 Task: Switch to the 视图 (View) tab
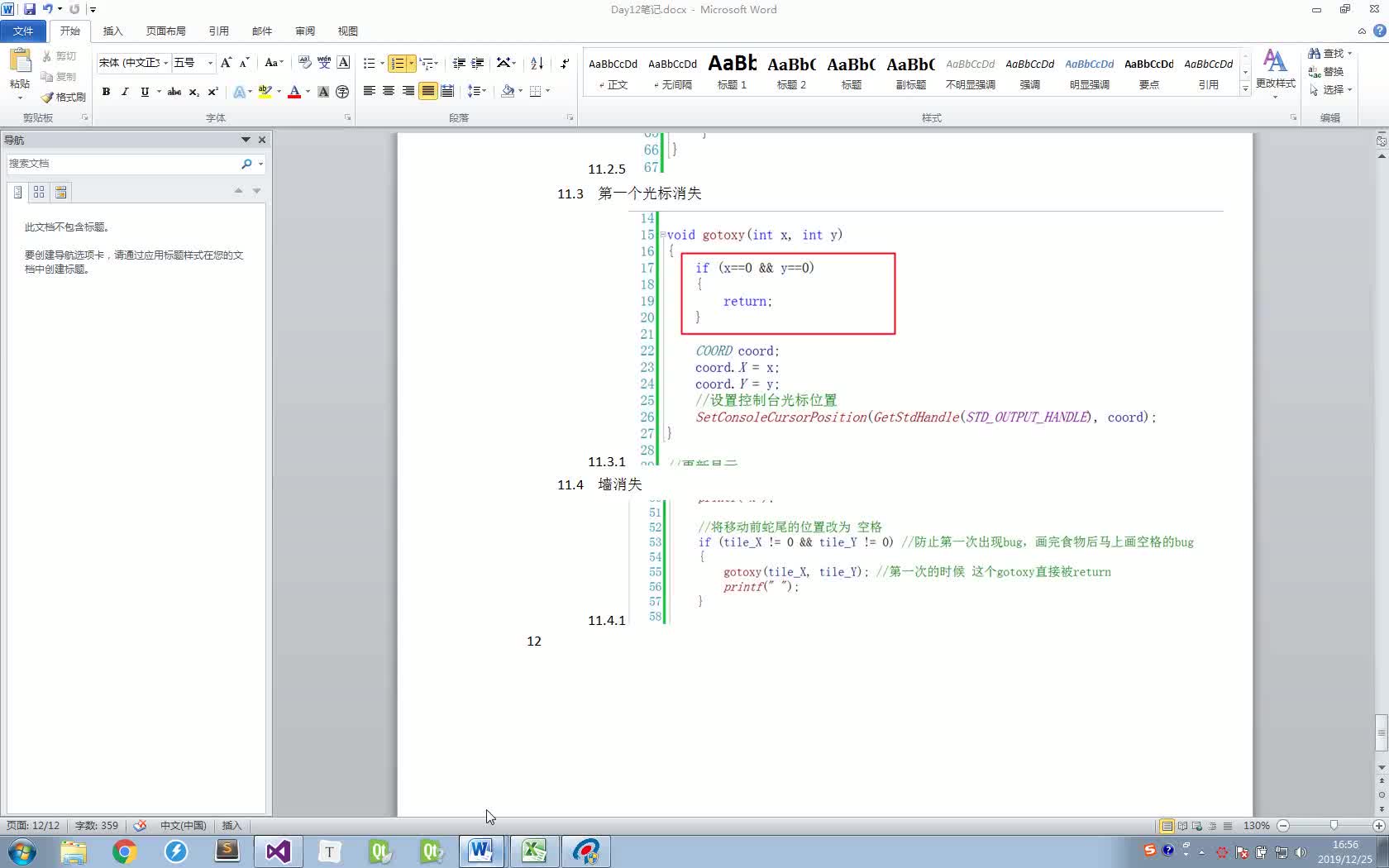tap(348, 31)
